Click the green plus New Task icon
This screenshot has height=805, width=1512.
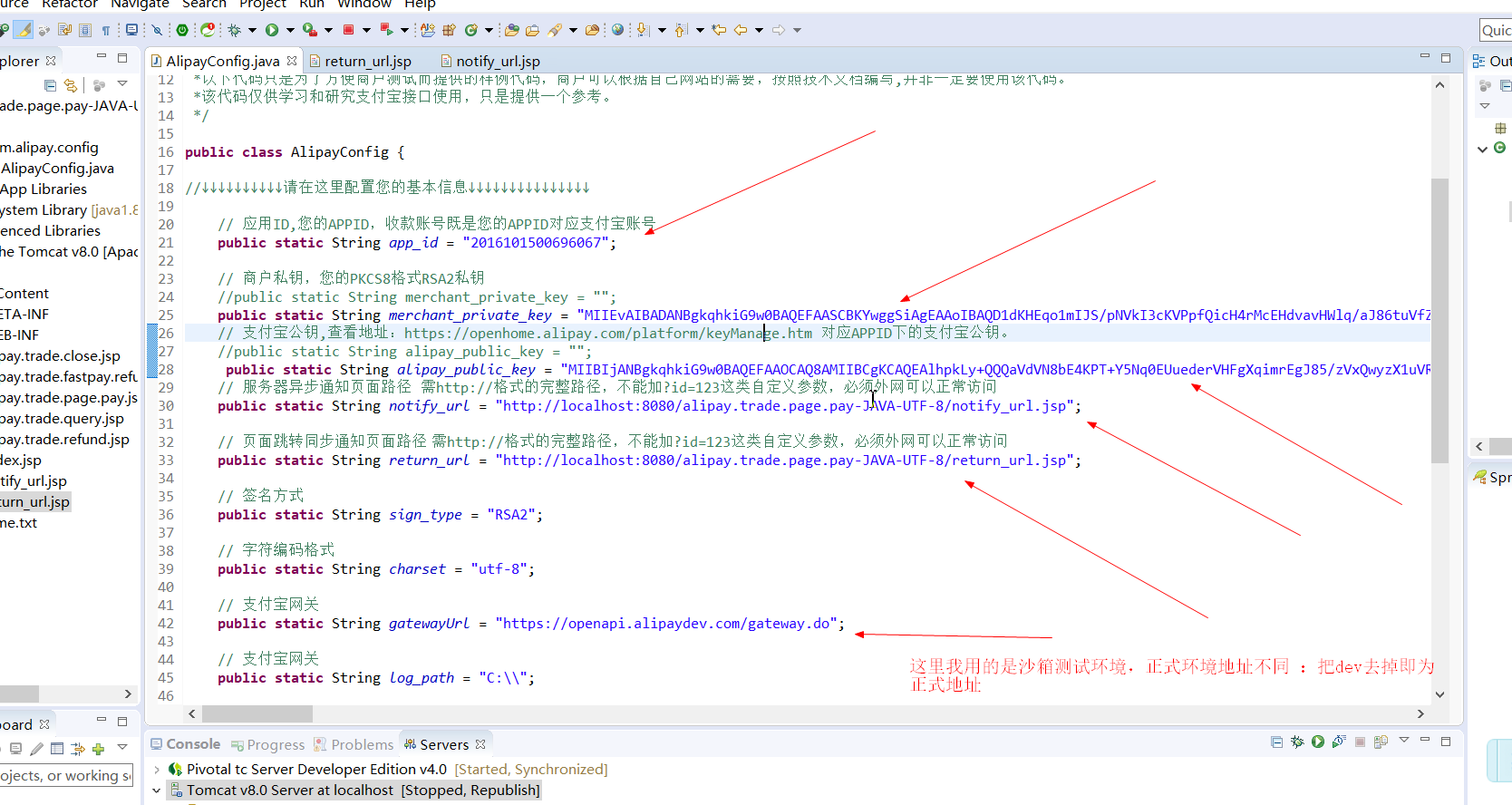pos(98,749)
